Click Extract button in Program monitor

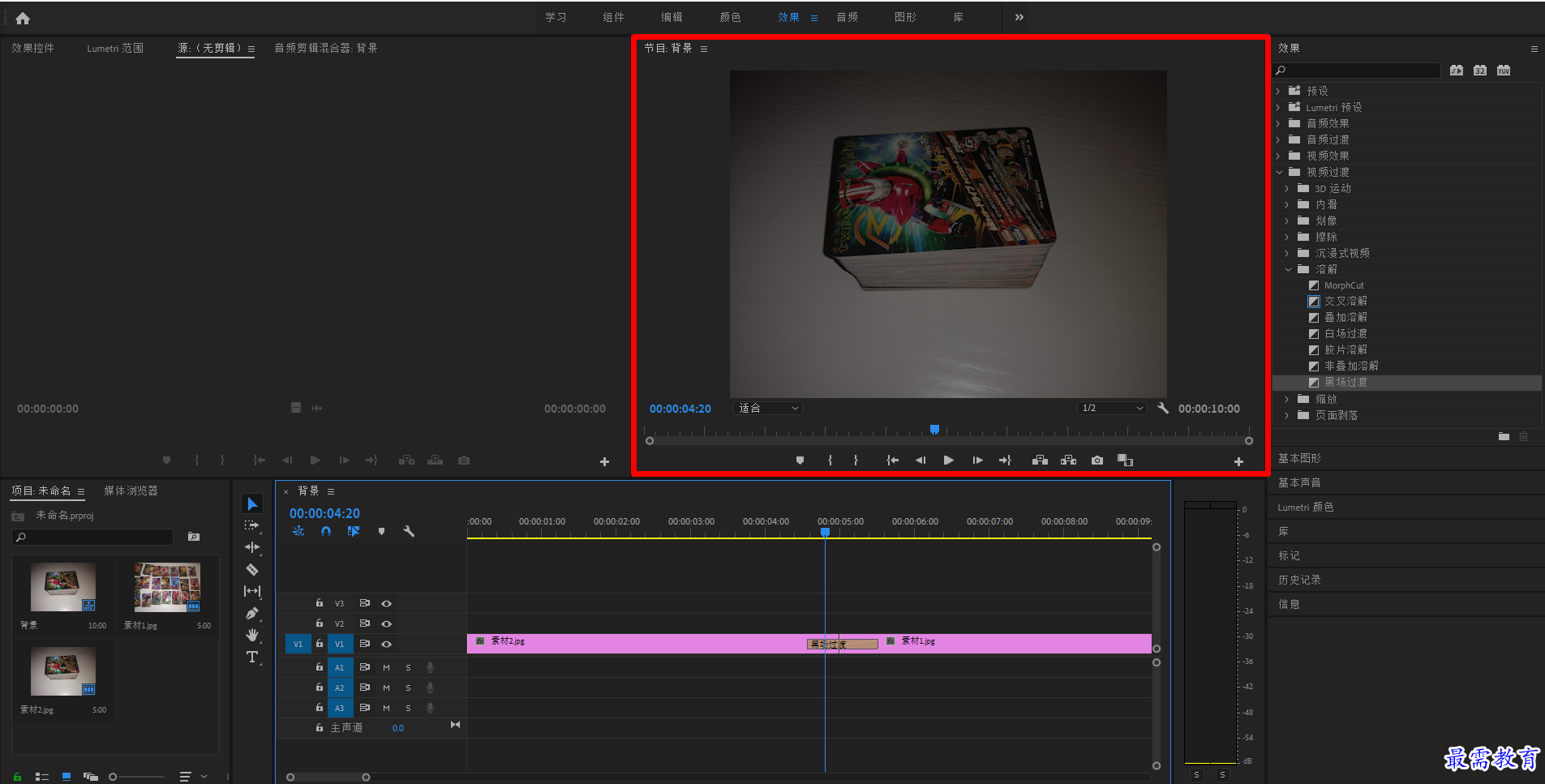(x=1068, y=461)
